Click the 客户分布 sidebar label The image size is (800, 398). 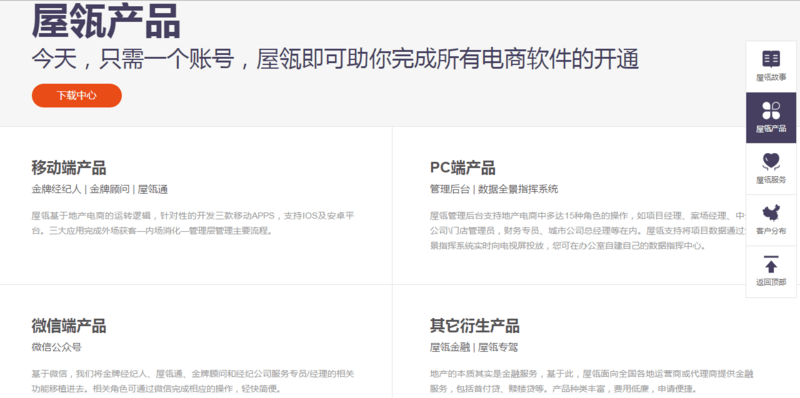[771, 231]
